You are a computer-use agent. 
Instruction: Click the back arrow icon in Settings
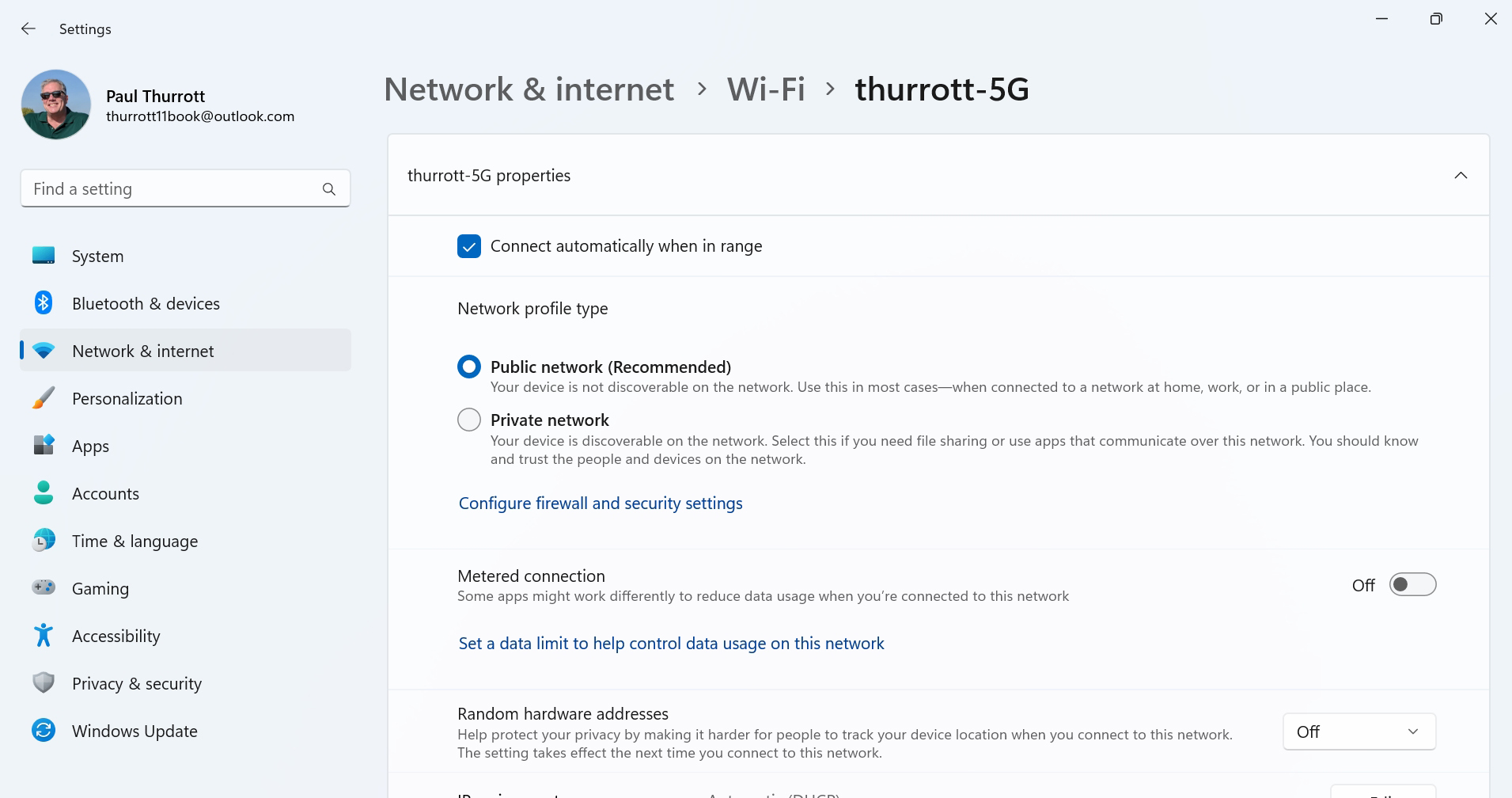point(28,28)
